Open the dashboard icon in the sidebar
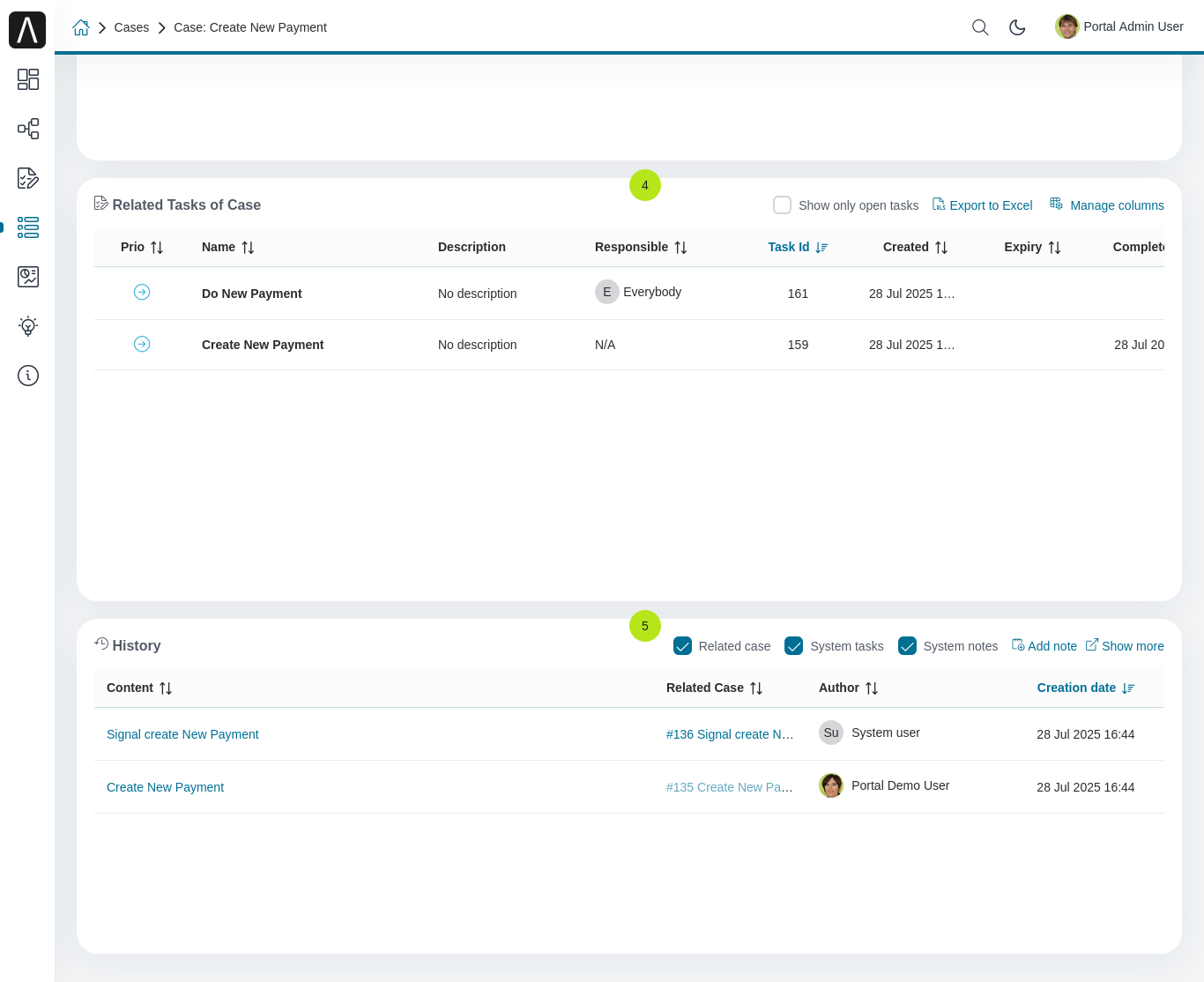The height and width of the screenshot is (982, 1204). click(28, 79)
